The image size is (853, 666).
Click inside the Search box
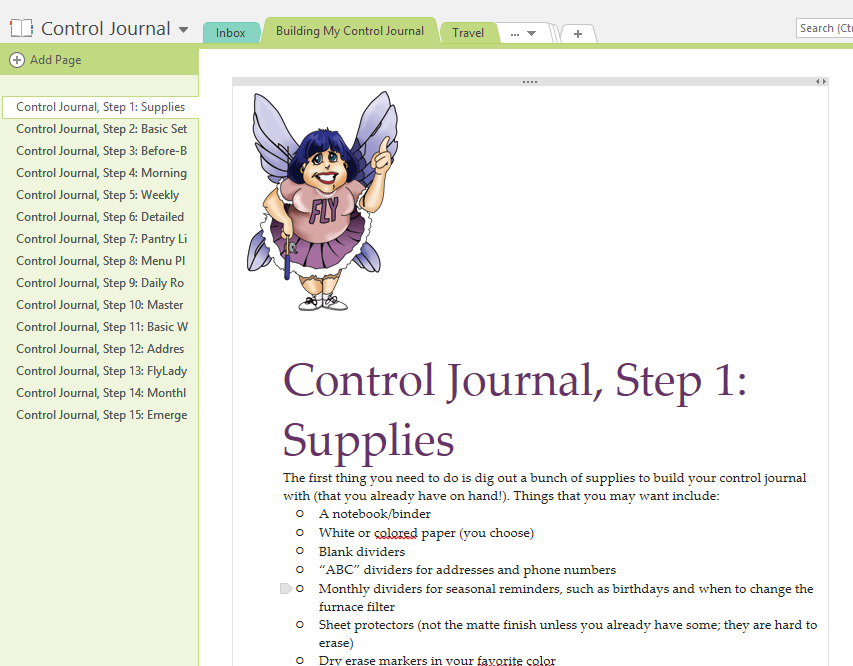tap(826, 28)
